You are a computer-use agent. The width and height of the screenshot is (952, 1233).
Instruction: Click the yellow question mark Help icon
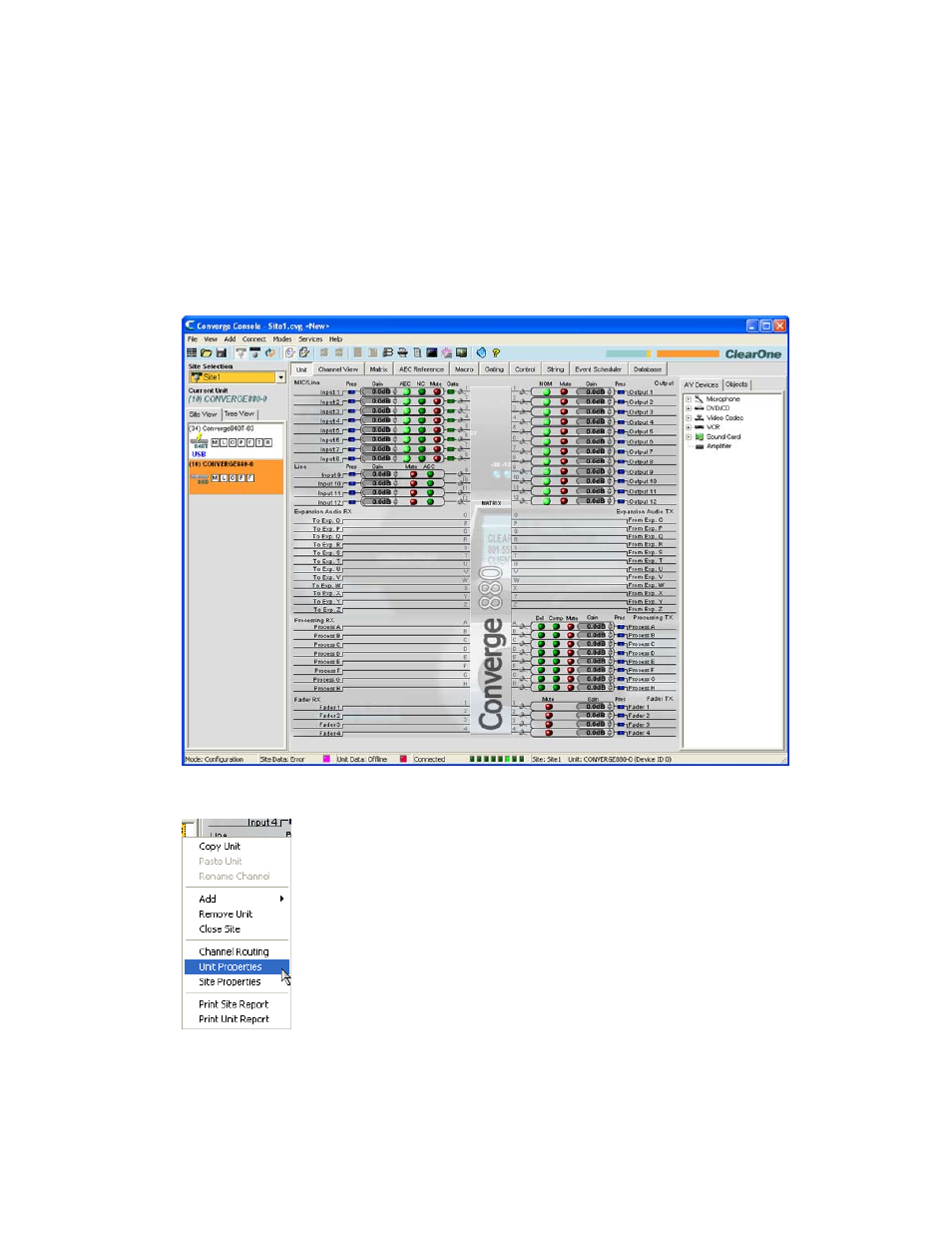tap(496, 352)
